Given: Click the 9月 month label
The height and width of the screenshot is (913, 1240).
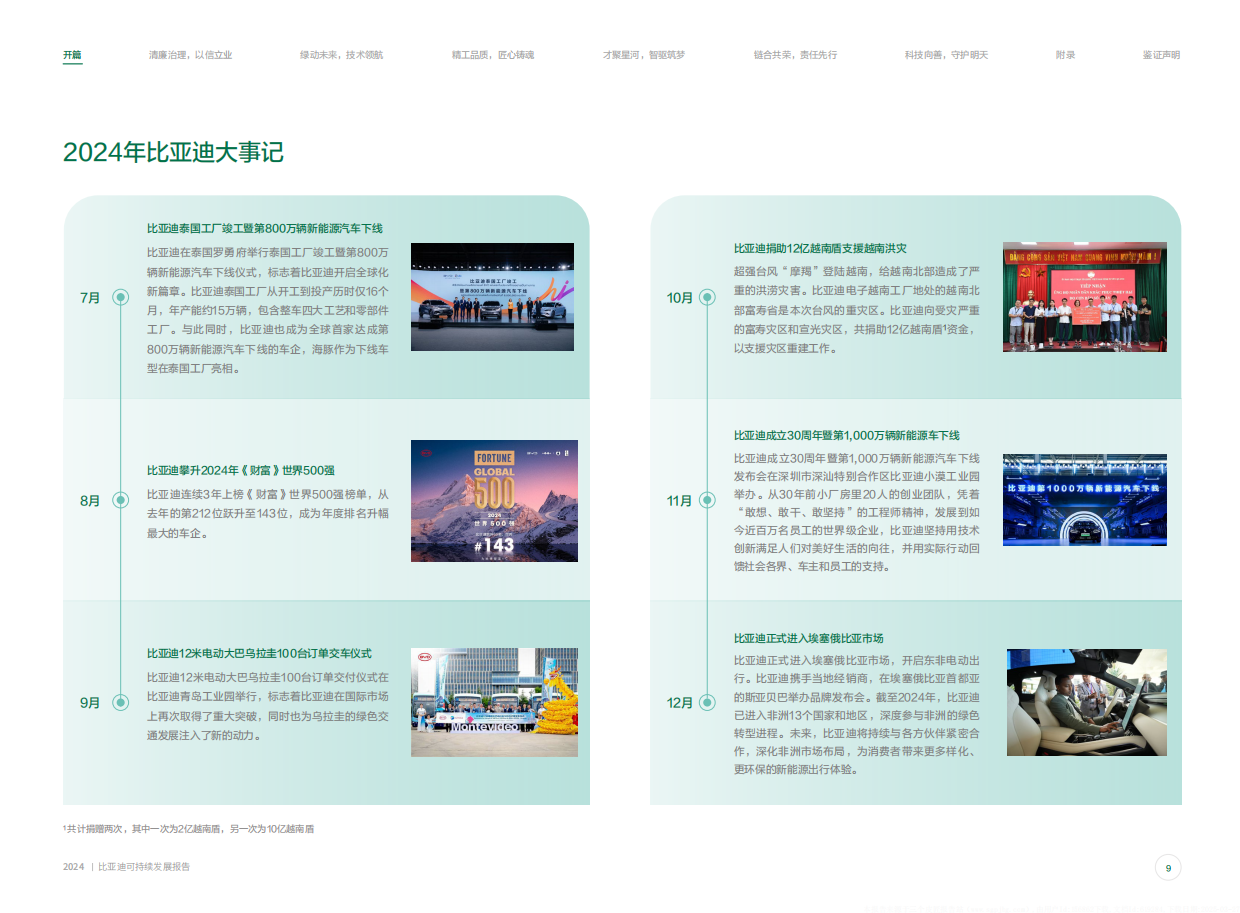Looking at the screenshot, I should pyautogui.click(x=90, y=702).
